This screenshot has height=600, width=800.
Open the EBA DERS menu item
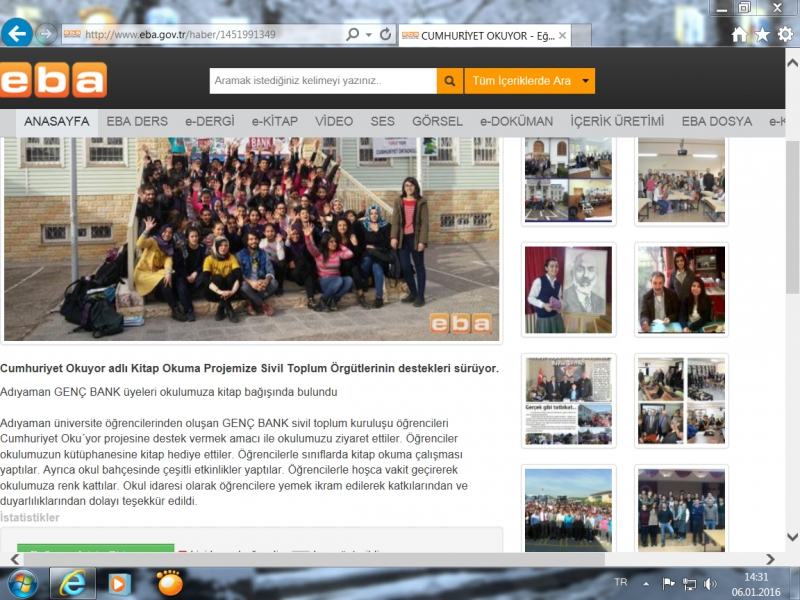(x=137, y=121)
